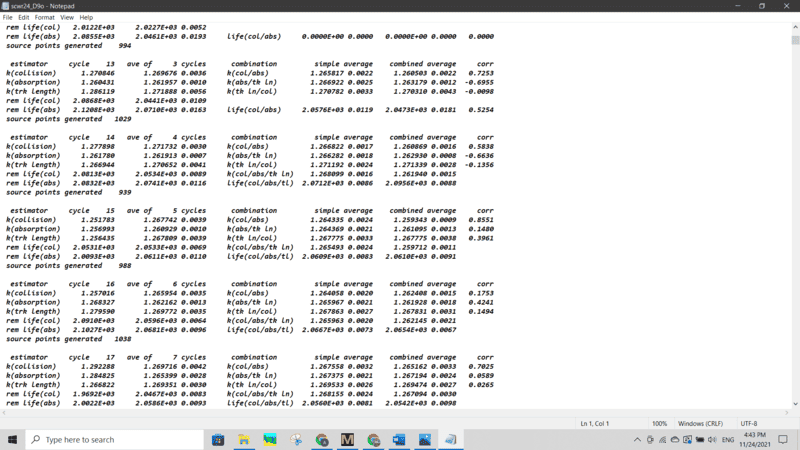The height and width of the screenshot is (450, 800).
Task: Click the active Notepad taskbar icon
Action: coord(451,439)
